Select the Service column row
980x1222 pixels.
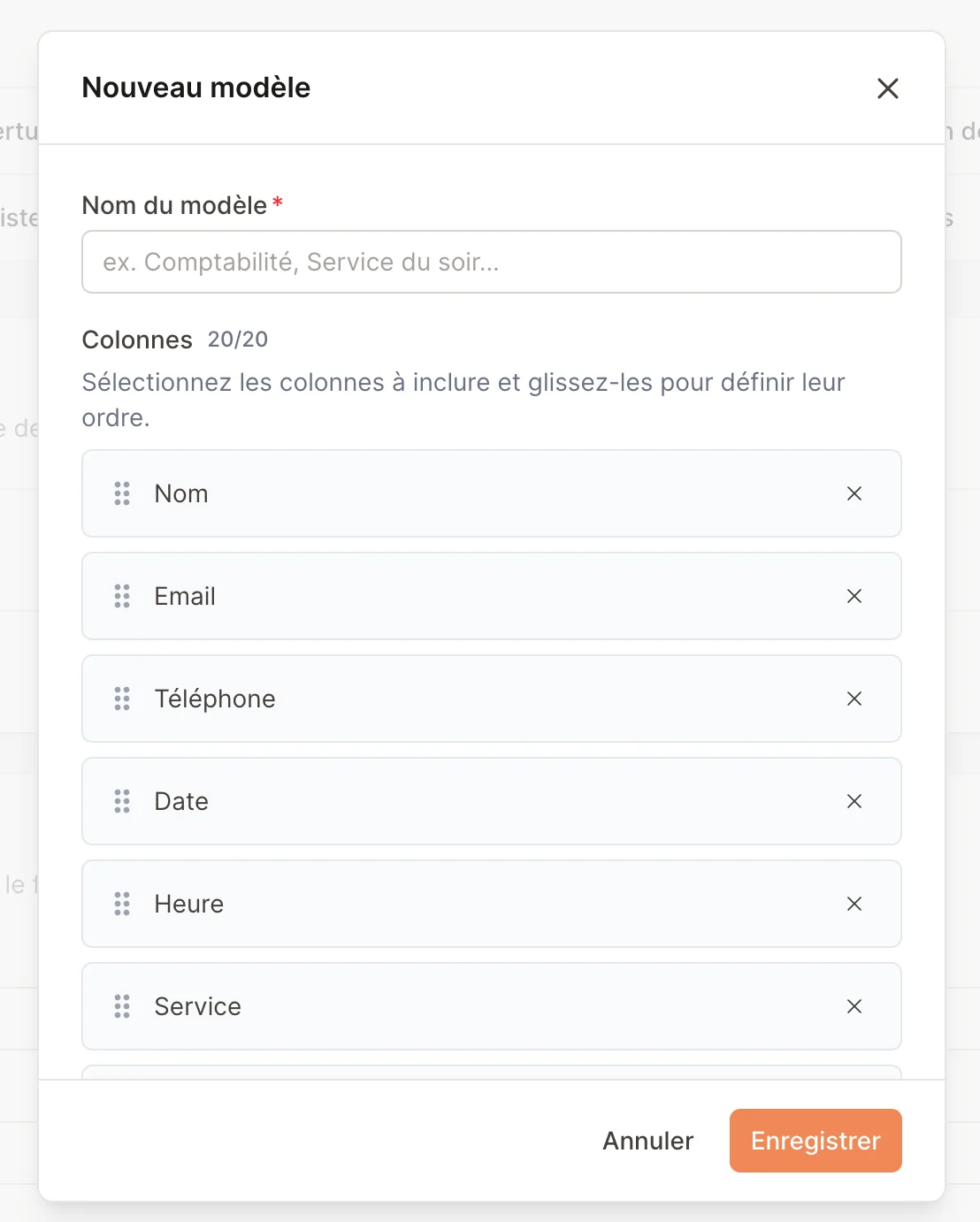492,1006
